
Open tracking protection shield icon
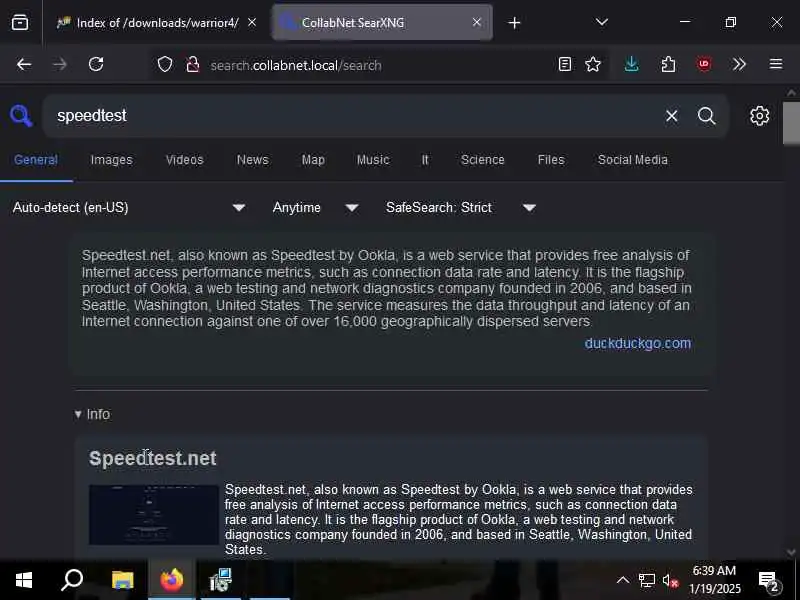point(164,64)
